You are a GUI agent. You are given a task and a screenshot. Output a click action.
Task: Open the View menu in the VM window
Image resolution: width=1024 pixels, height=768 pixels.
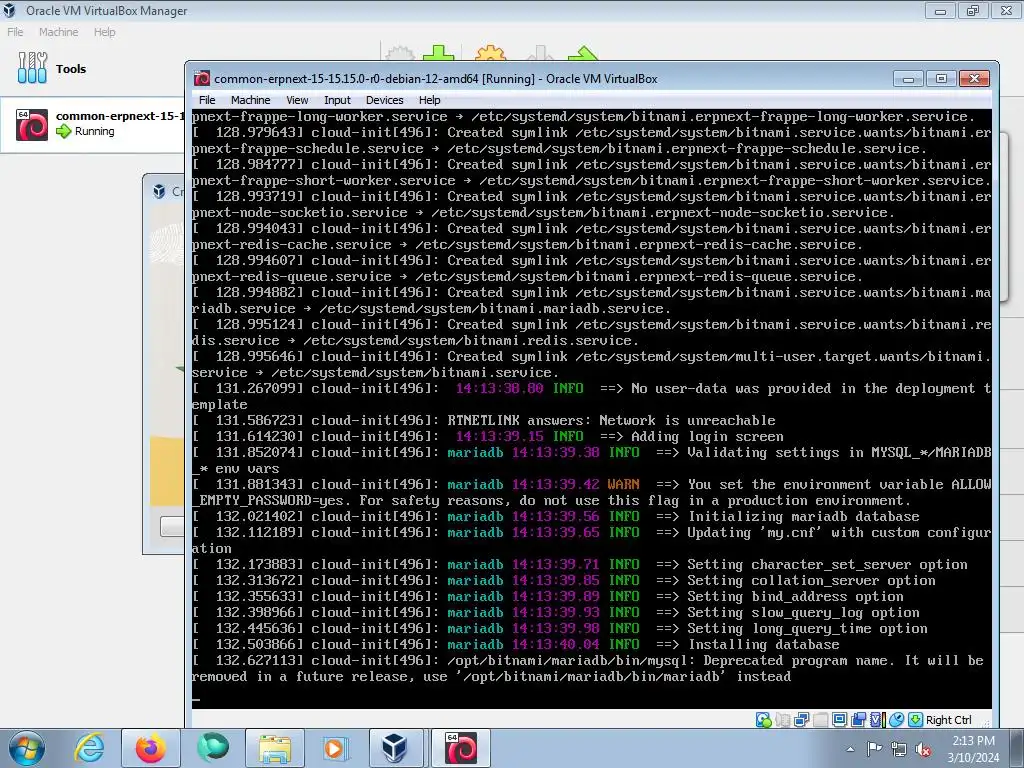[296, 100]
